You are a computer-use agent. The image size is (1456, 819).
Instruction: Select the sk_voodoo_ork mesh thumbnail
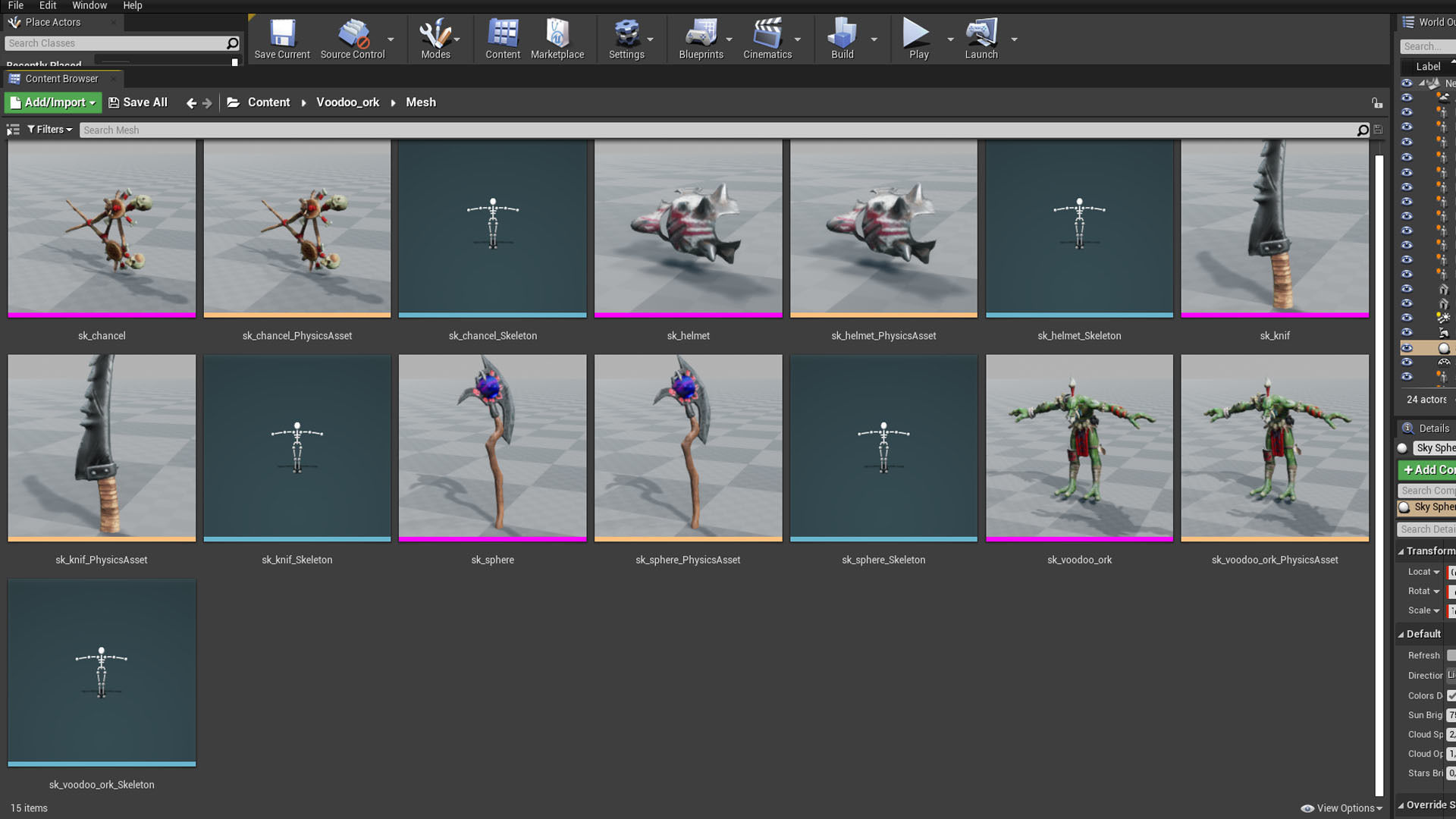tap(1079, 447)
